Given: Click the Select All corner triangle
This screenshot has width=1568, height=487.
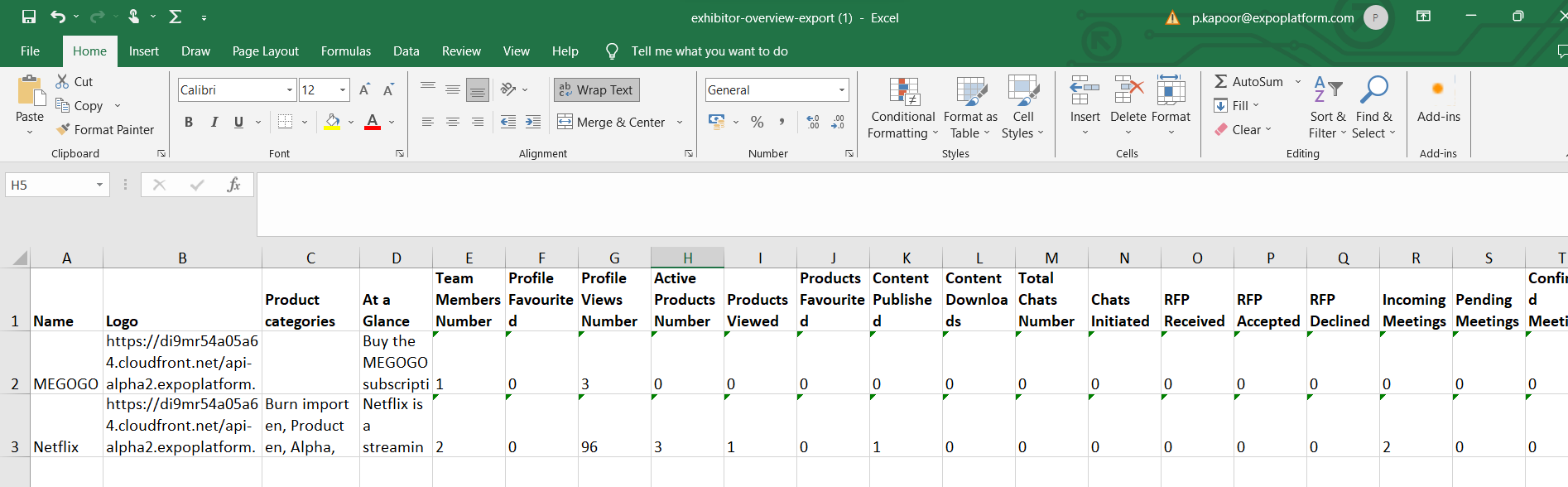Looking at the screenshot, I should click(x=19, y=258).
